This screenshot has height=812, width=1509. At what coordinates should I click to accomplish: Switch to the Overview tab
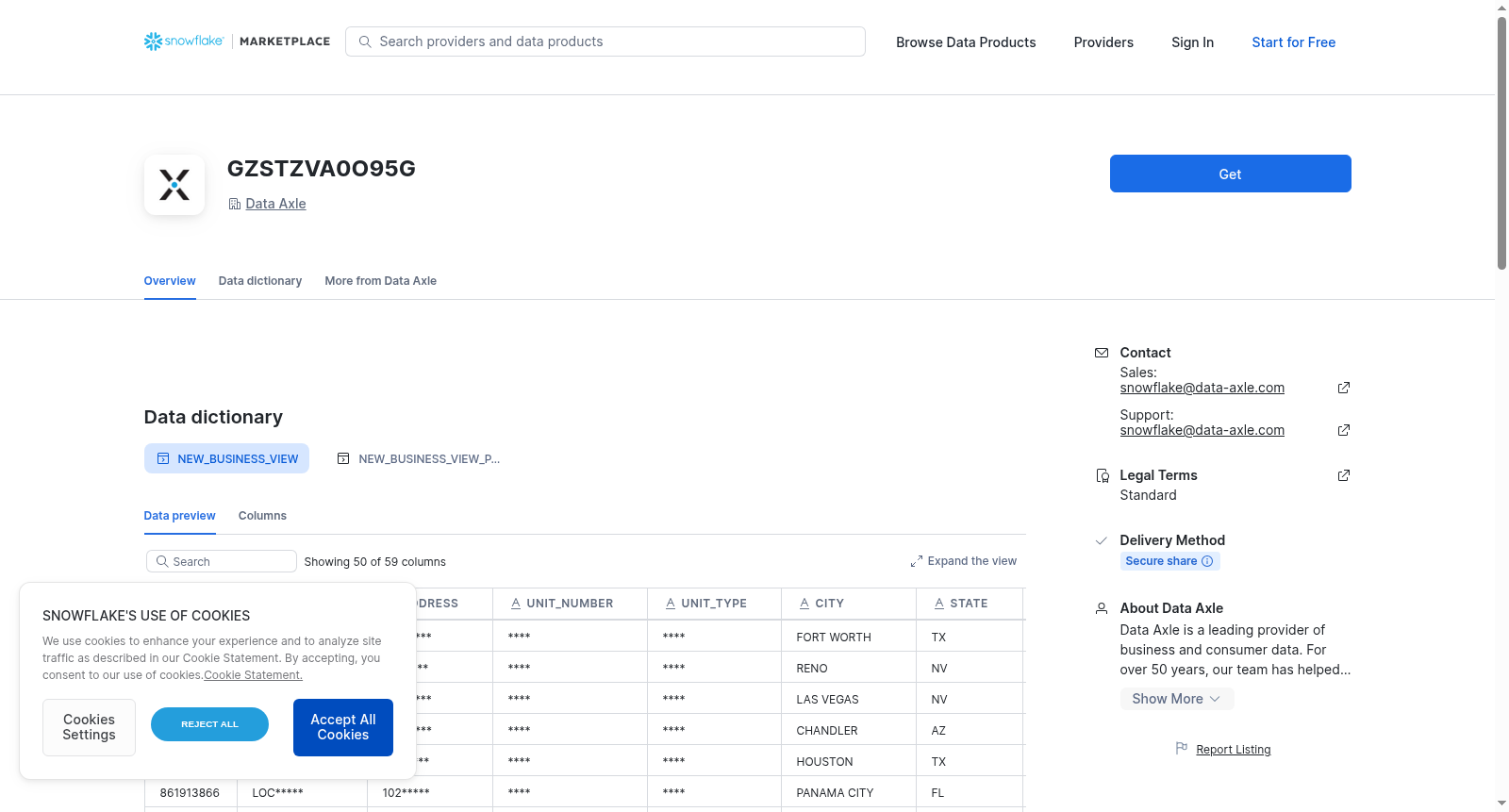coord(170,281)
